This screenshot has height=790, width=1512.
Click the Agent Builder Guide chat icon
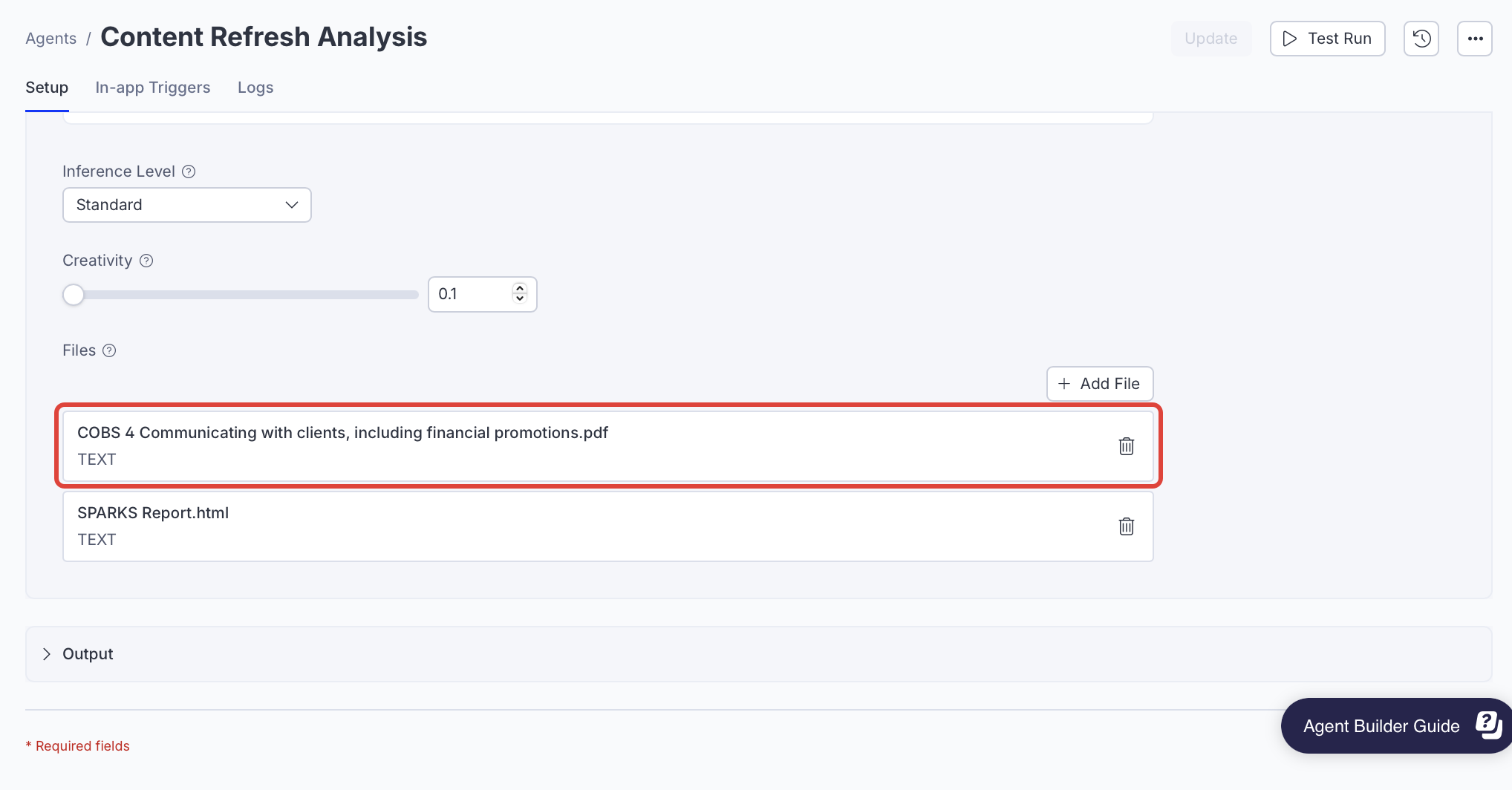coord(1487,725)
